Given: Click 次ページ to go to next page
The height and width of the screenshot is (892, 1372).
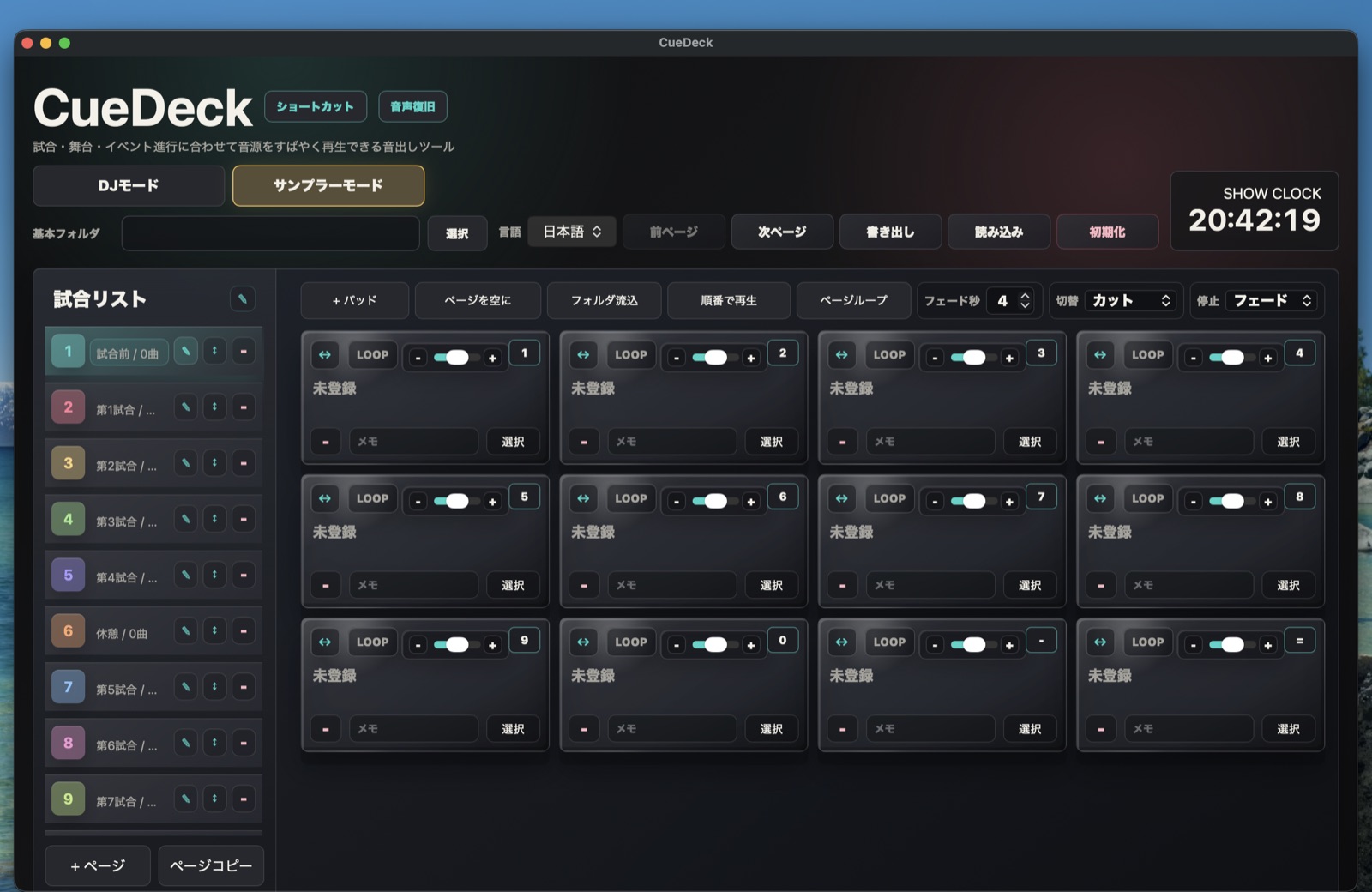Looking at the screenshot, I should pyautogui.click(x=782, y=232).
